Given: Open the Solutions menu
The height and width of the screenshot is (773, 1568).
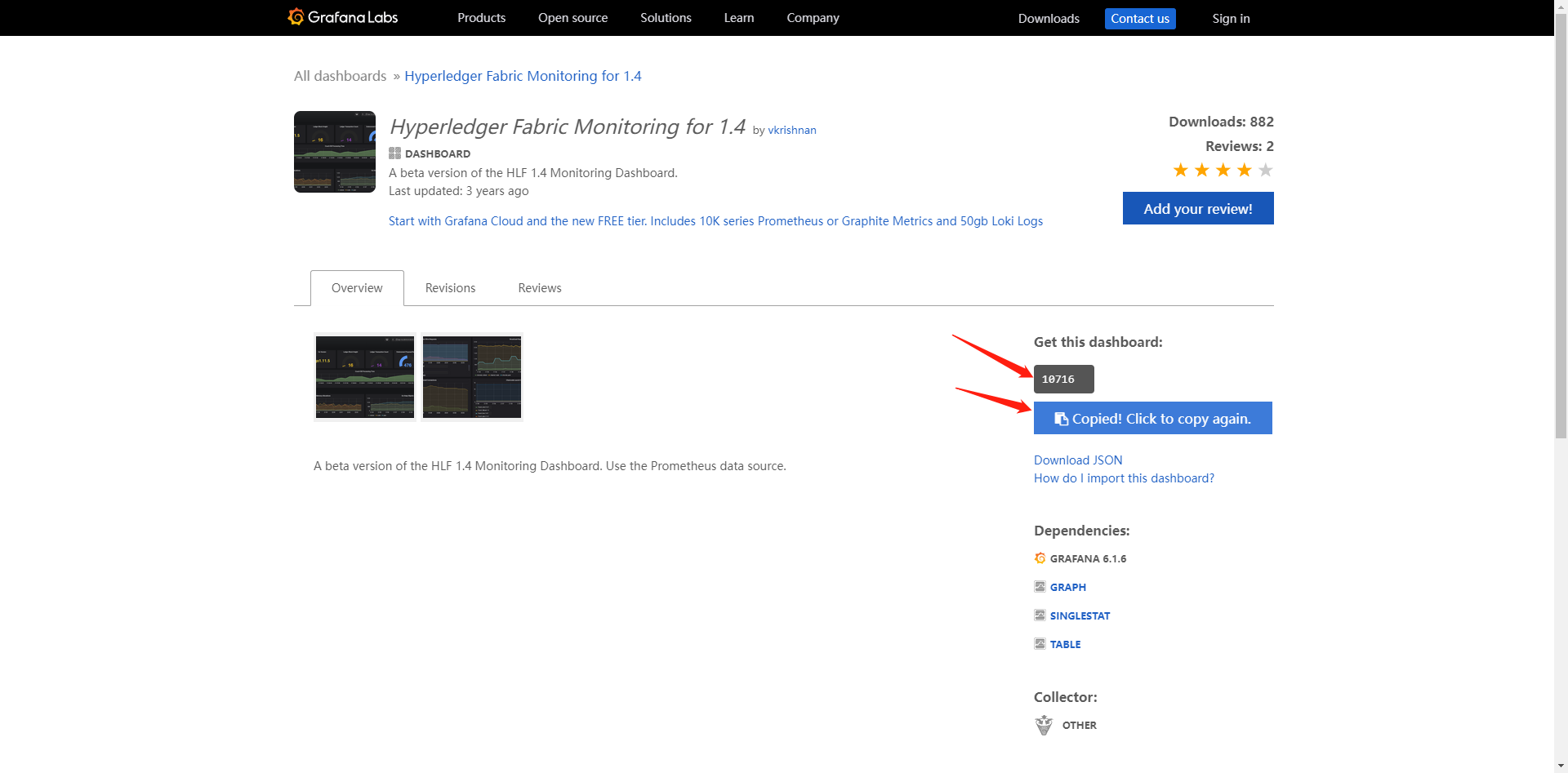Looking at the screenshot, I should pos(666,18).
